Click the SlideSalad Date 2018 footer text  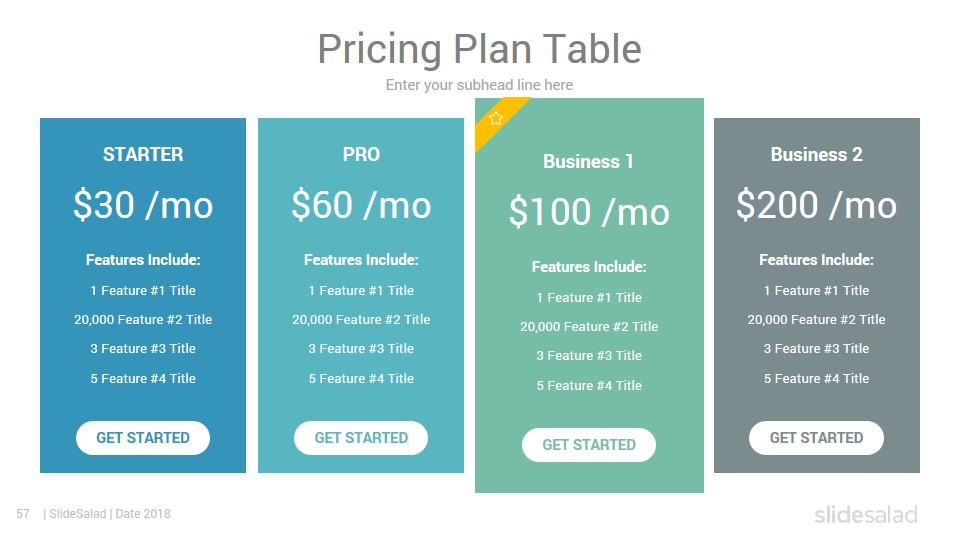(x=107, y=514)
